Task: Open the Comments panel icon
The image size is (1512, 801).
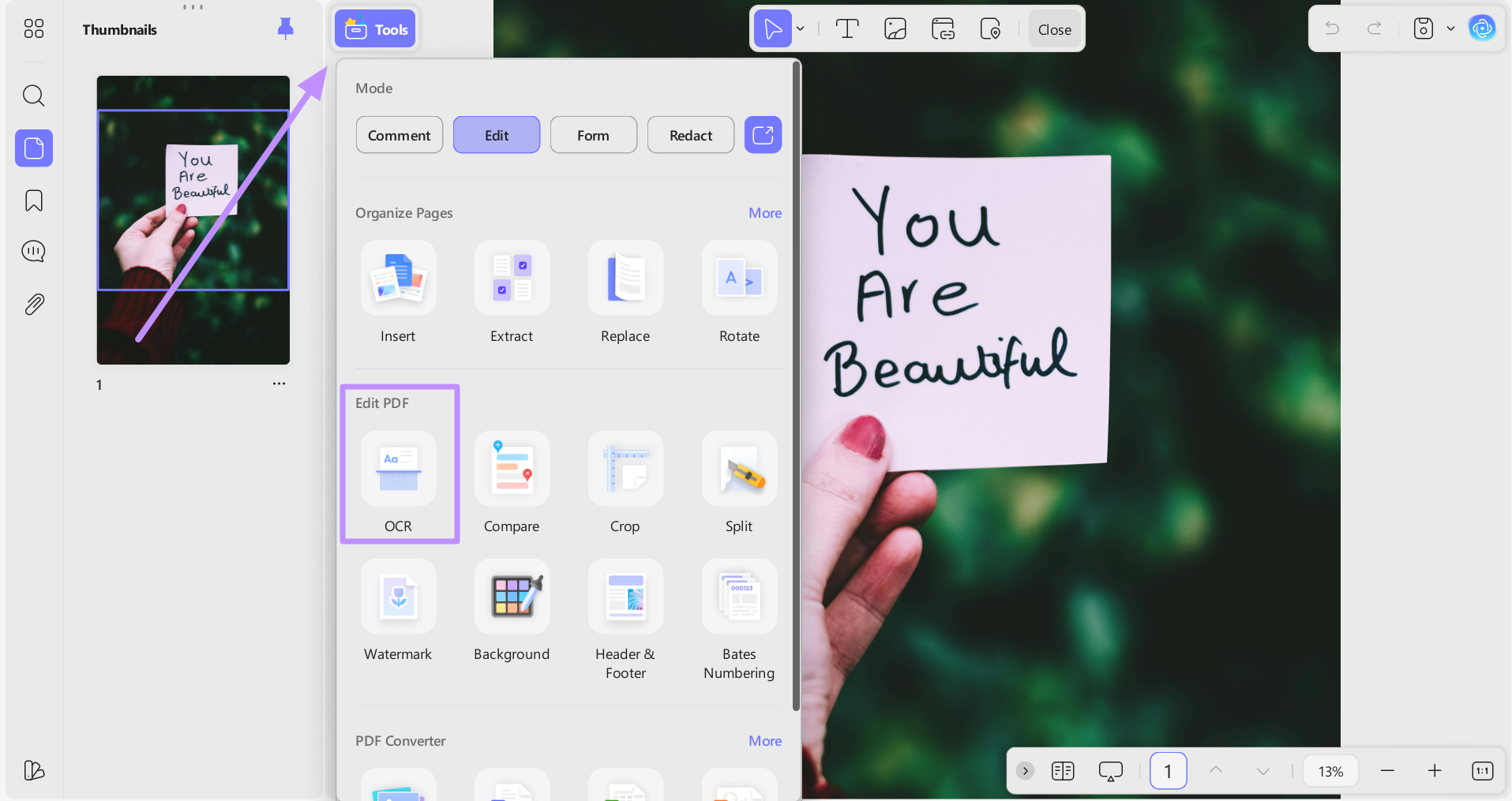Action: pos(34,252)
